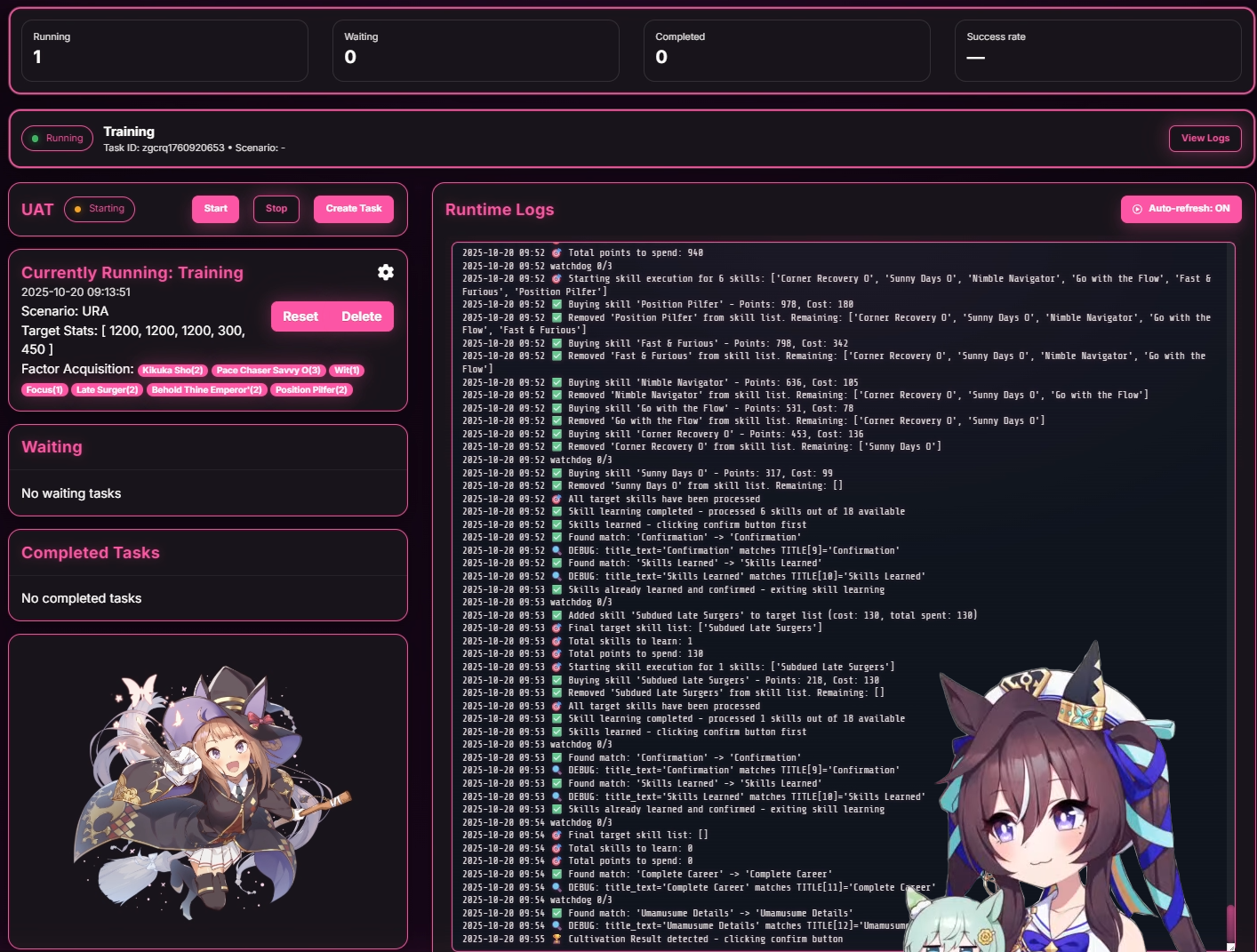
Task: Toggle the Auto-refresh: ON button
Action: [x=1181, y=209]
